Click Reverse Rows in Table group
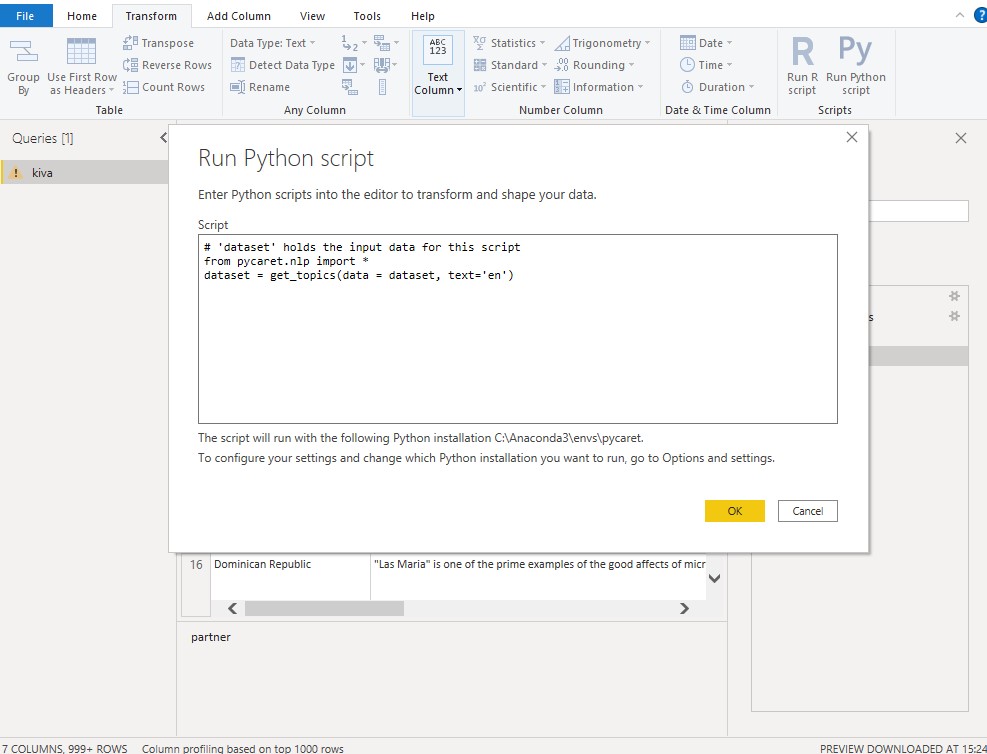987x754 pixels. click(x=167, y=65)
